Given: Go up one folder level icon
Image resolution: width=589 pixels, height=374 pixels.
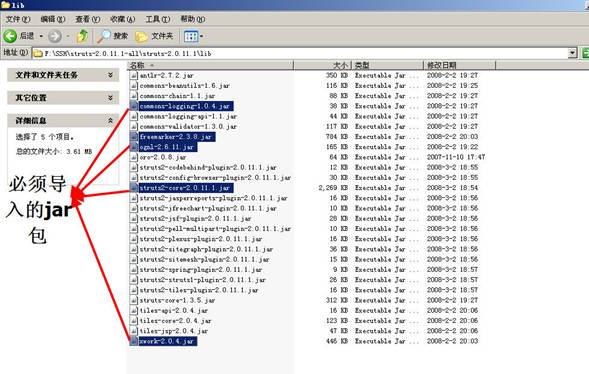Looking at the screenshot, I should click(82, 36).
